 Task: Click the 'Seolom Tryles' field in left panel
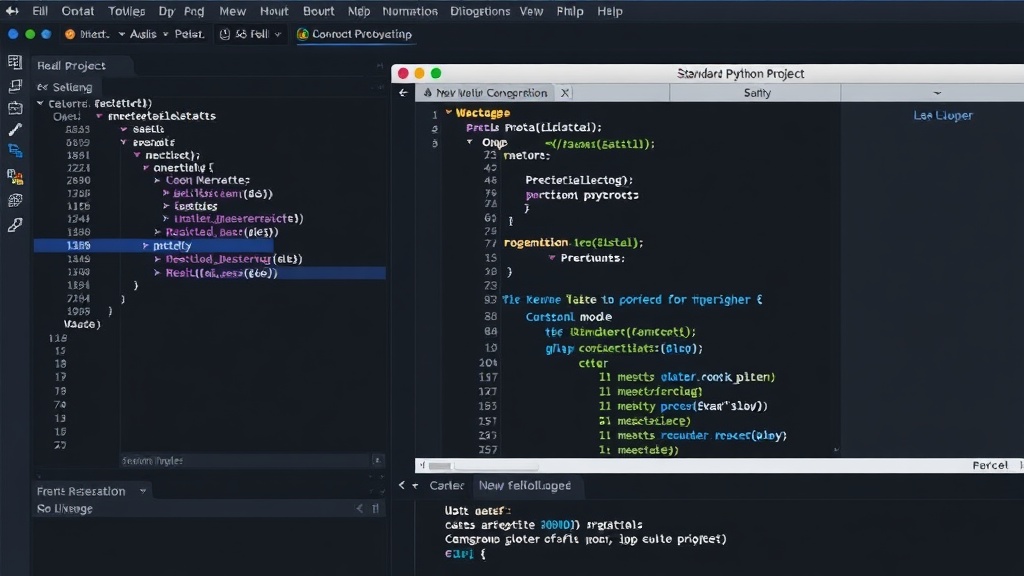[246, 460]
